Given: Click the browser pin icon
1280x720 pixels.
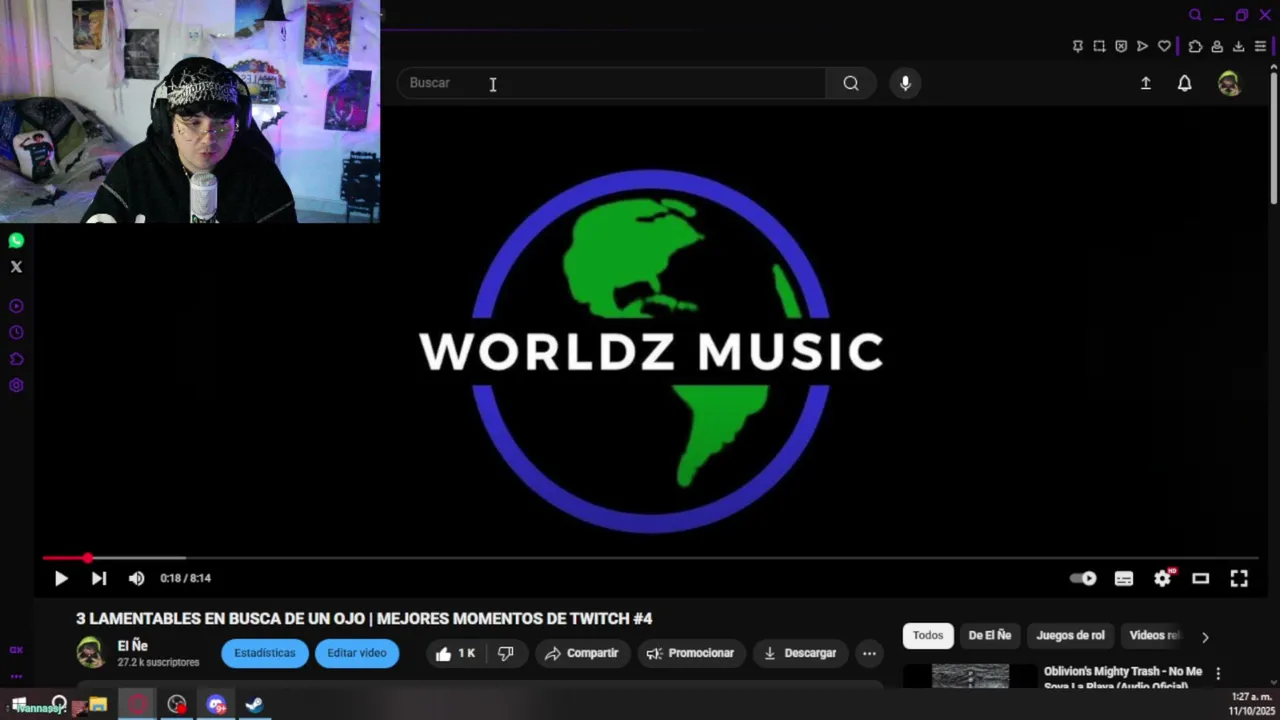Looking at the screenshot, I should pos(1078,46).
